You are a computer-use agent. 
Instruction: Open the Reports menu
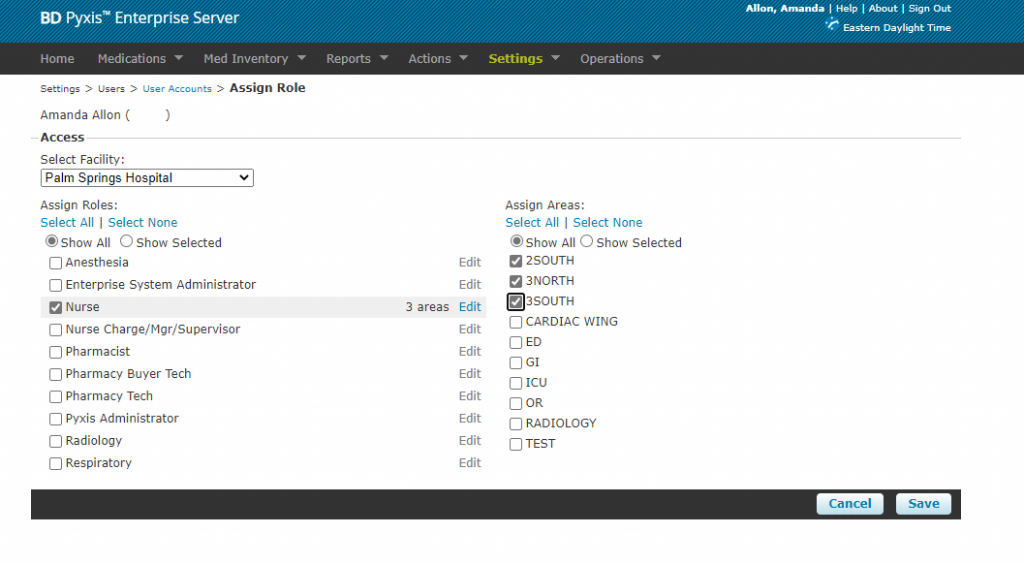[356, 59]
